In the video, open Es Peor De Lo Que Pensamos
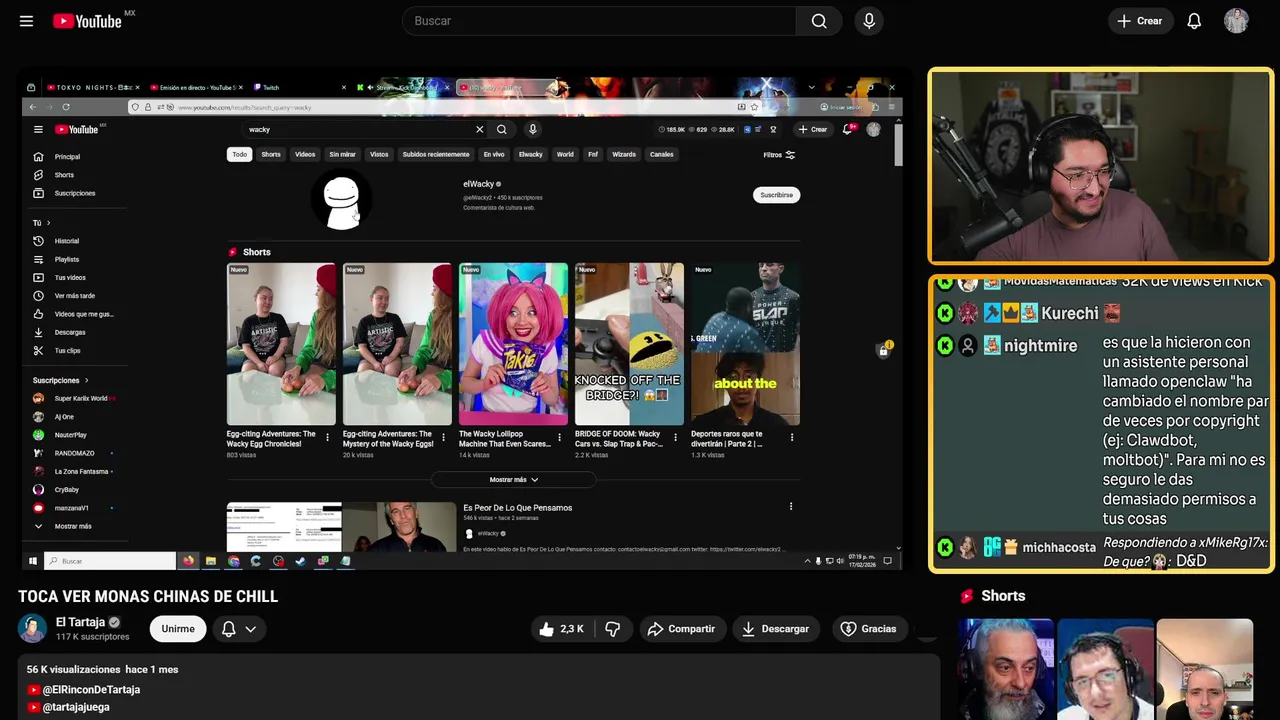Screen dimensions: 1280x720 (517, 508)
